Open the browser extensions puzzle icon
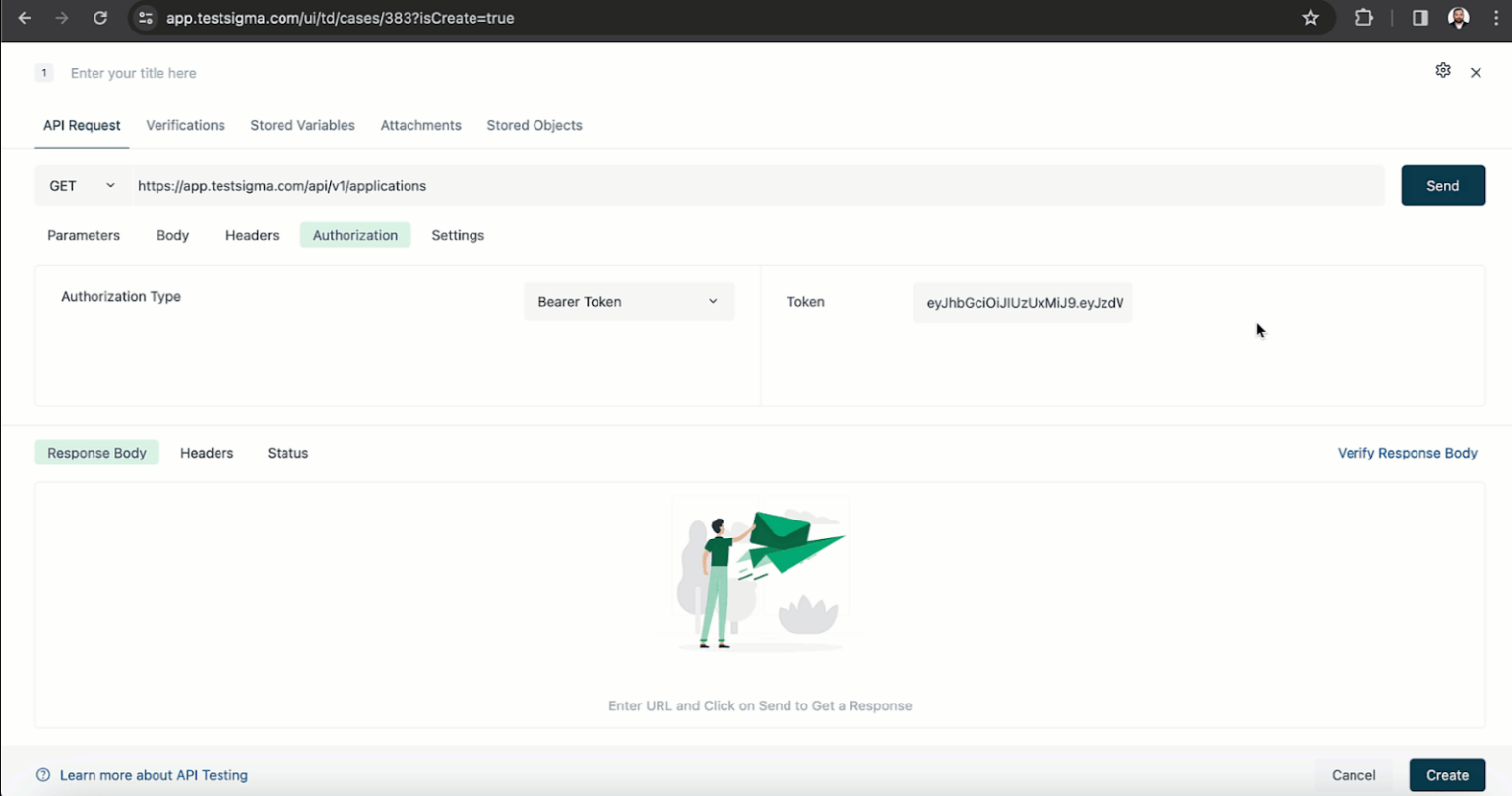 click(x=1363, y=17)
